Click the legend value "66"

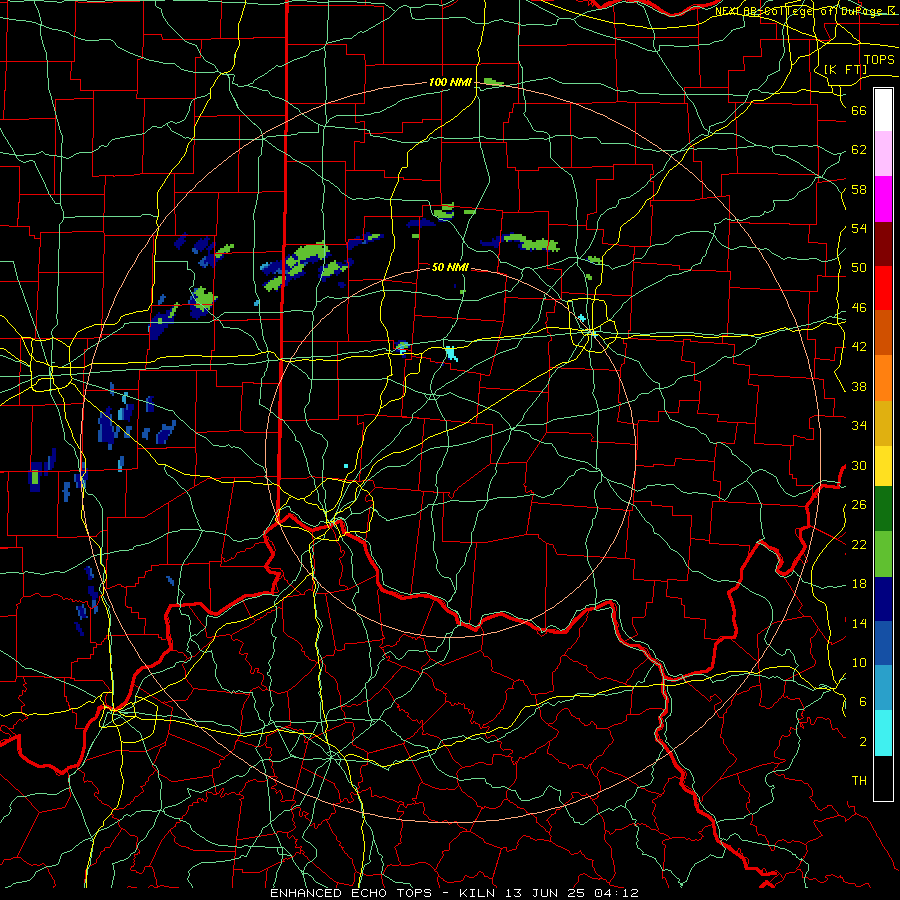point(859,110)
